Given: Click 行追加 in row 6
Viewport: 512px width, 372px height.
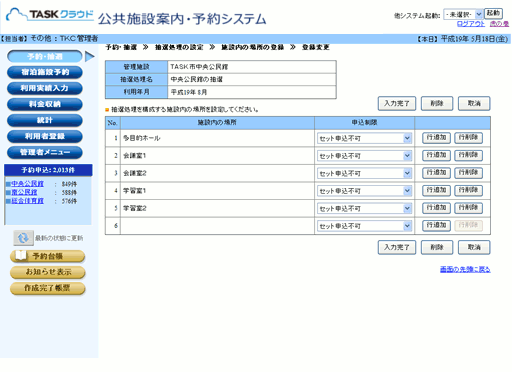Looking at the screenshot, I should point(436,225).
